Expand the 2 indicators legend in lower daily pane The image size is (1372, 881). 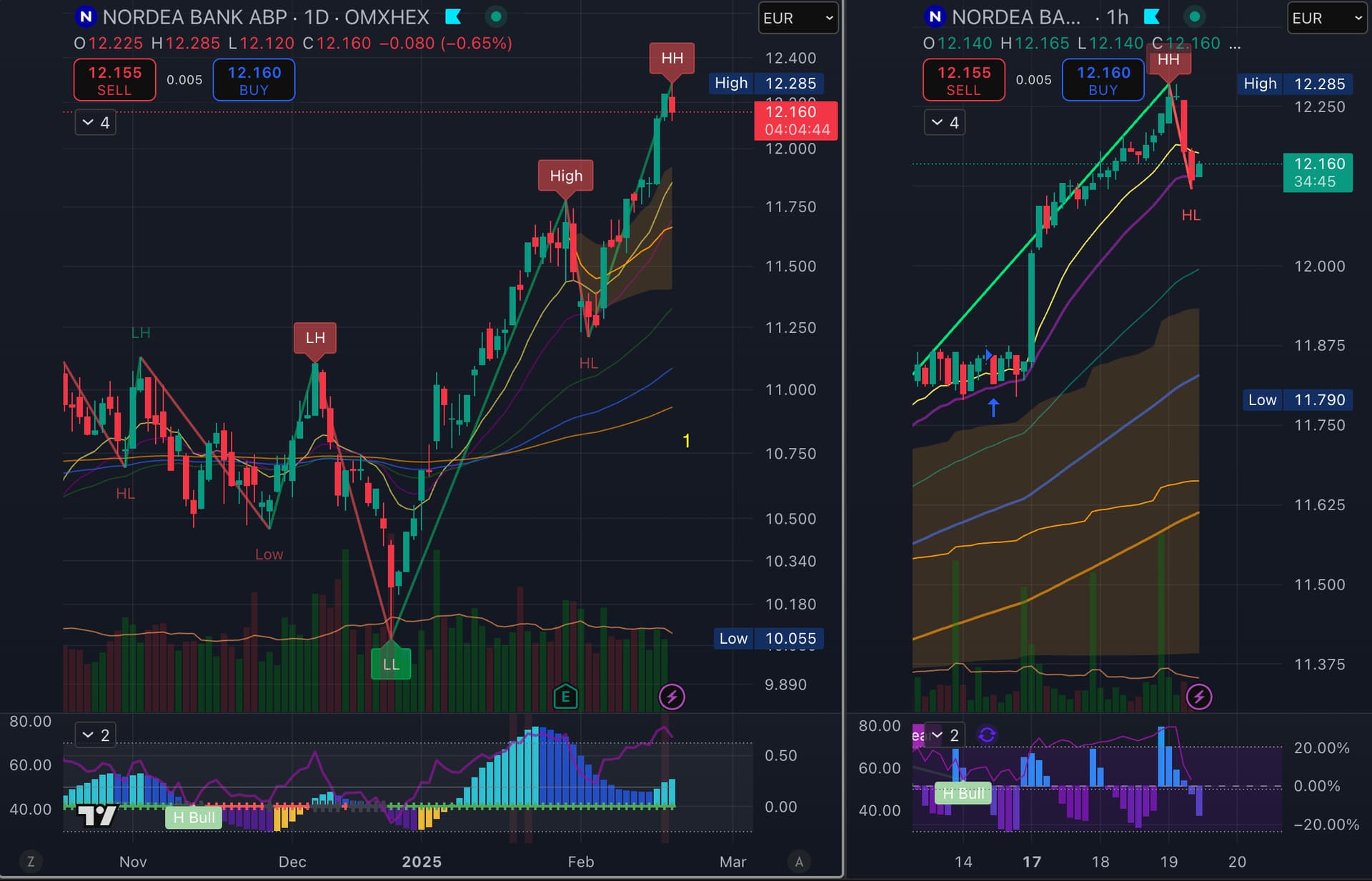(x=96, y=735)
